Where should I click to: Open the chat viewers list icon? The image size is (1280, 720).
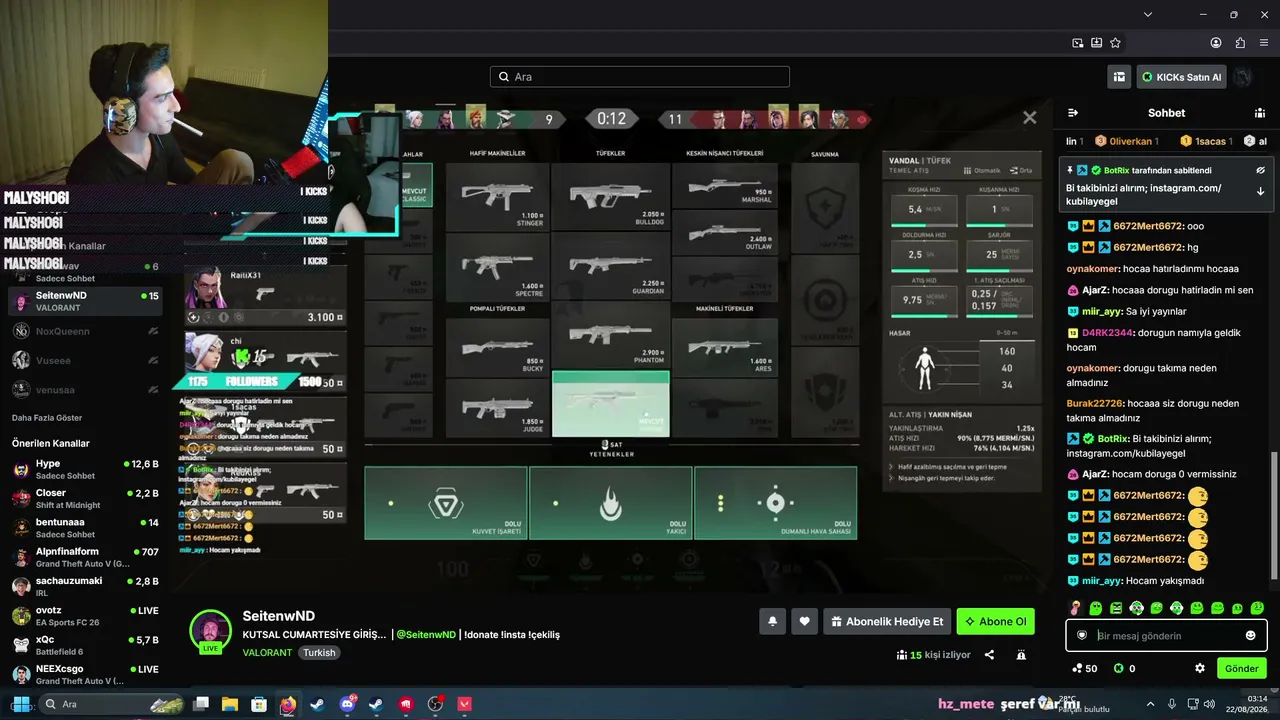pyautogui.click(x=1260, y=113)
